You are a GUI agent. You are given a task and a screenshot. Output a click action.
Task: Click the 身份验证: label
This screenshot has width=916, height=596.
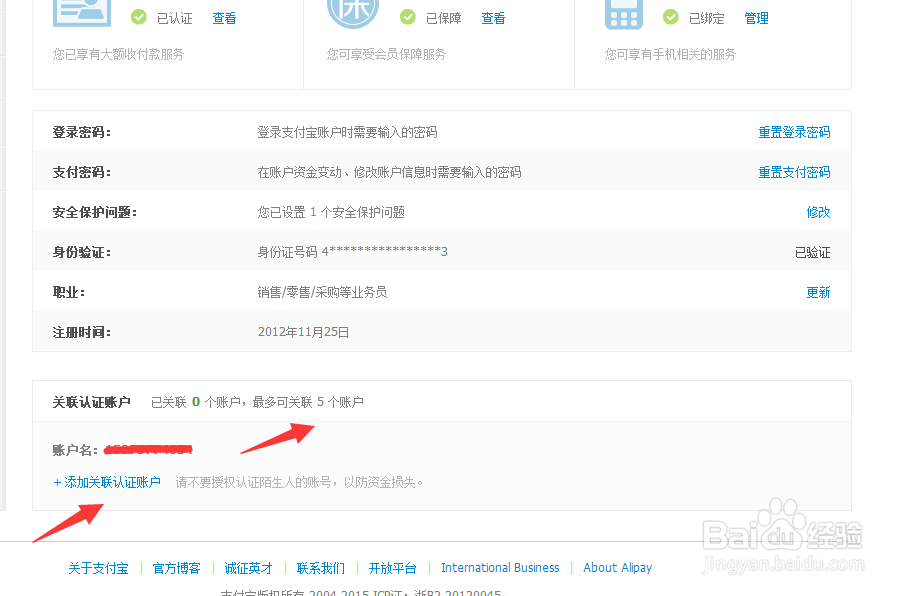click(82, 252)
